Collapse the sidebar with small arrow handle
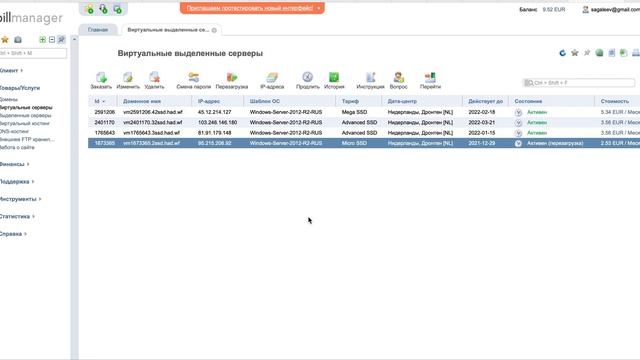Viewport: 640px width, 360px height. click(x=74, y=40)
